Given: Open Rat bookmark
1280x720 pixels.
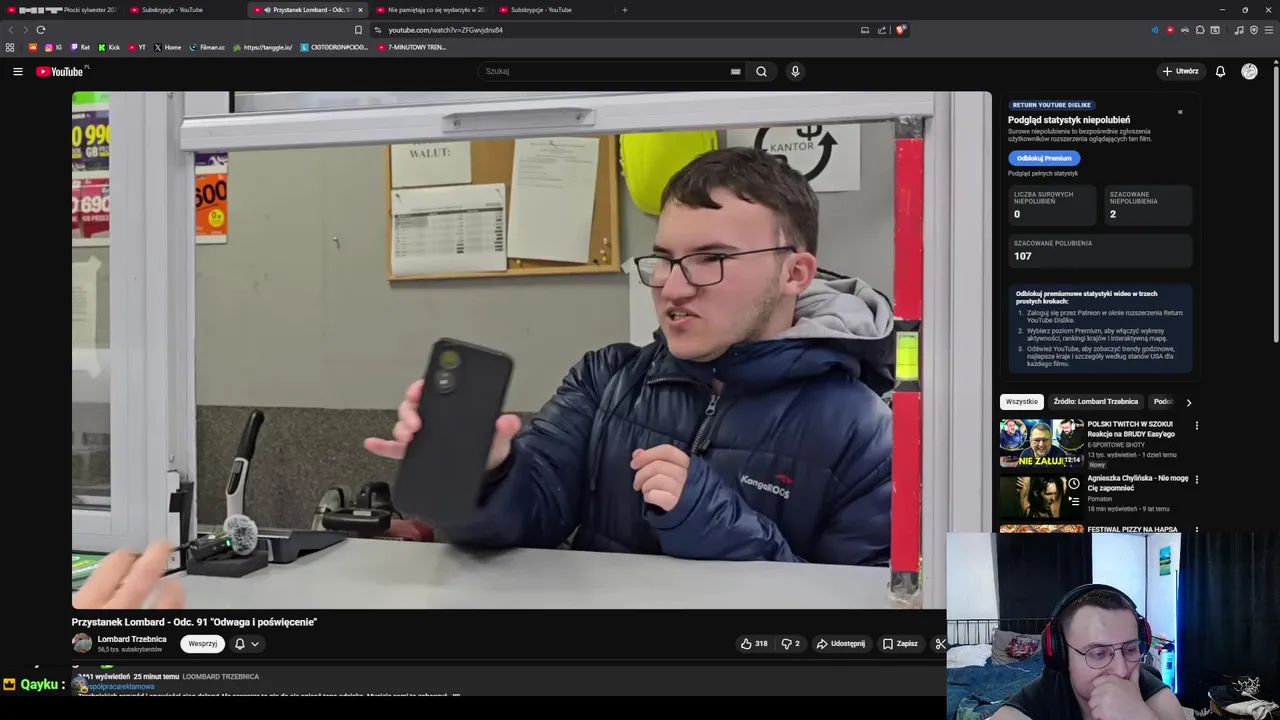Looking at the screenshot, I should [x=80, y=47].
